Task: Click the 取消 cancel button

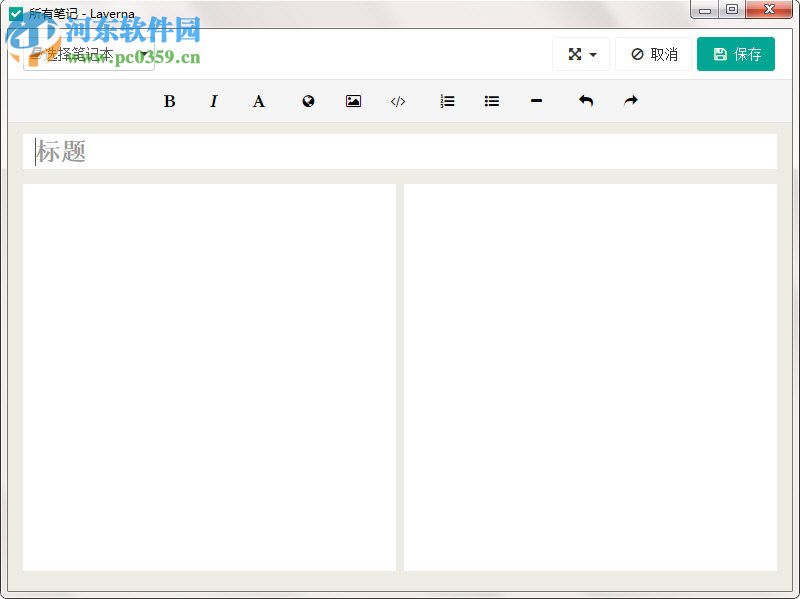Action: click(654, 54)
